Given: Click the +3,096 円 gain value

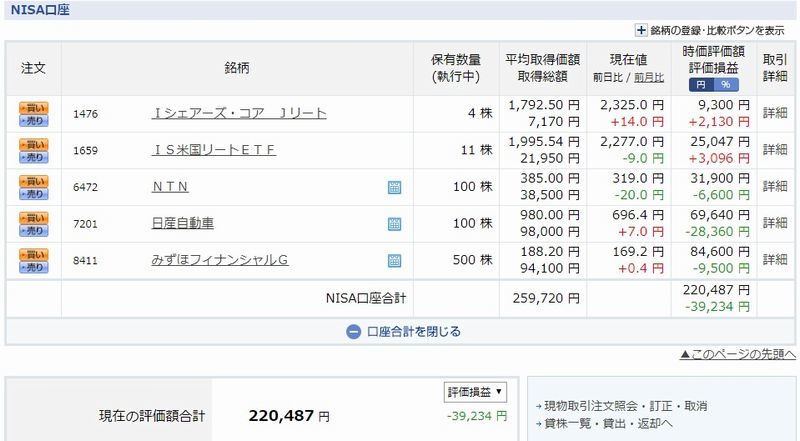Looking at the screenshot, I should click(719, 158).
